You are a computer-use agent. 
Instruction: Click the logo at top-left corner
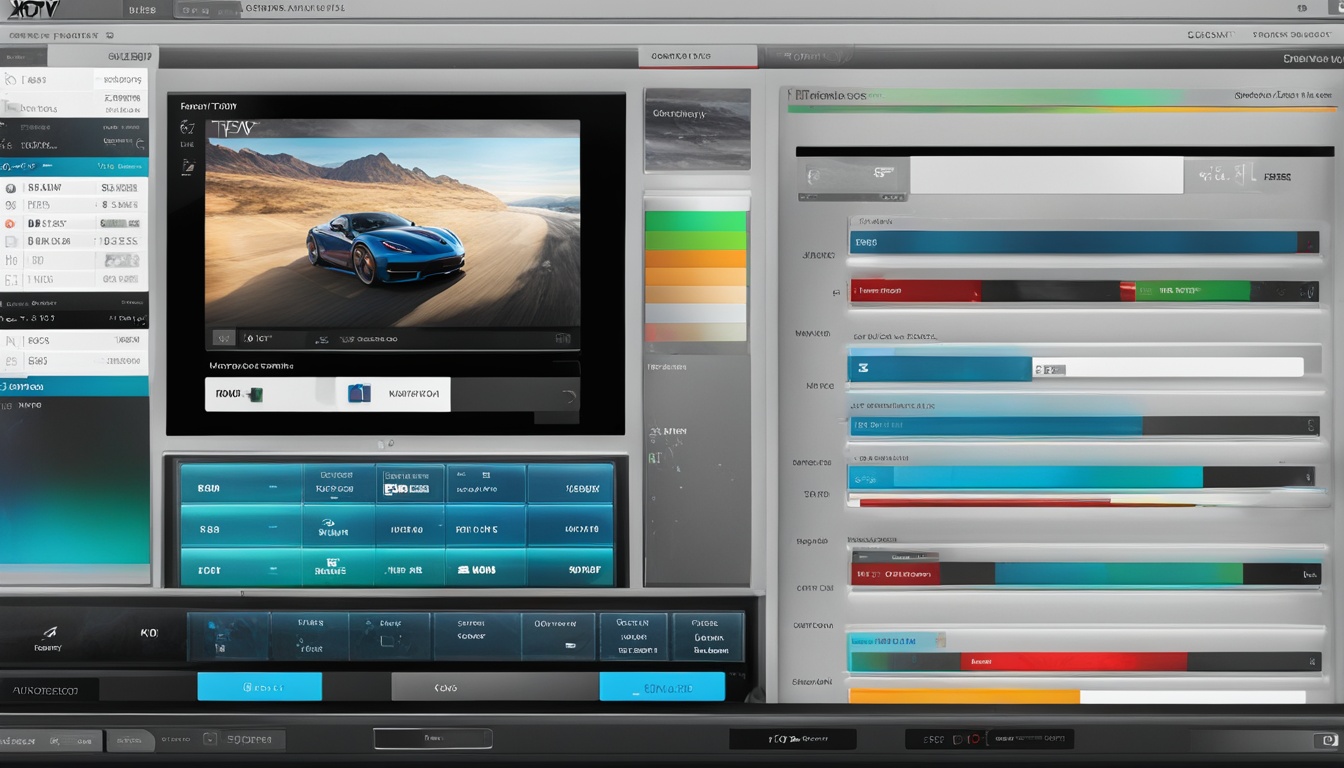[32, 10]
